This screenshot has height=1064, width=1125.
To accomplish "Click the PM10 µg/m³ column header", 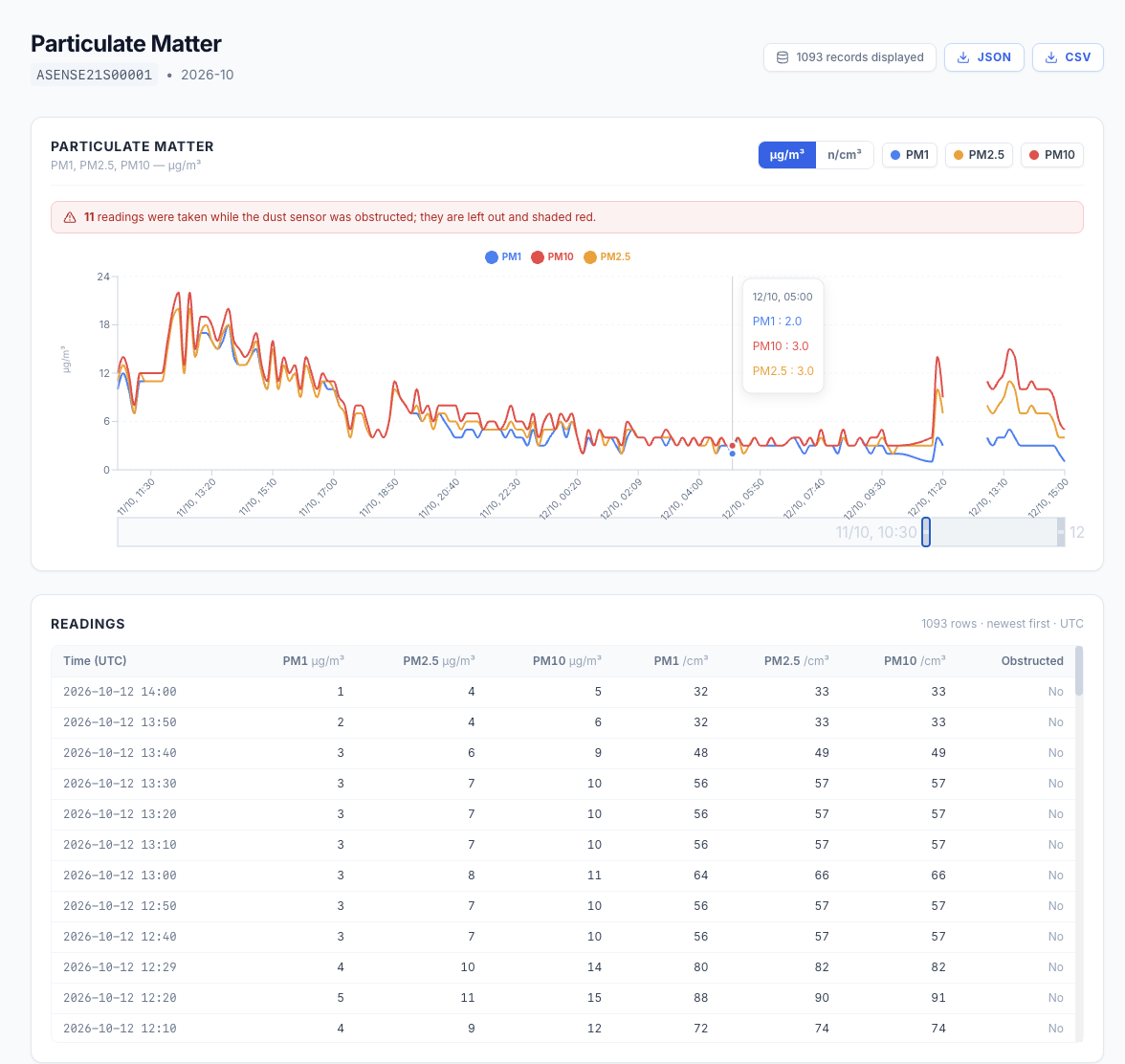I will (x=566, y=661).
